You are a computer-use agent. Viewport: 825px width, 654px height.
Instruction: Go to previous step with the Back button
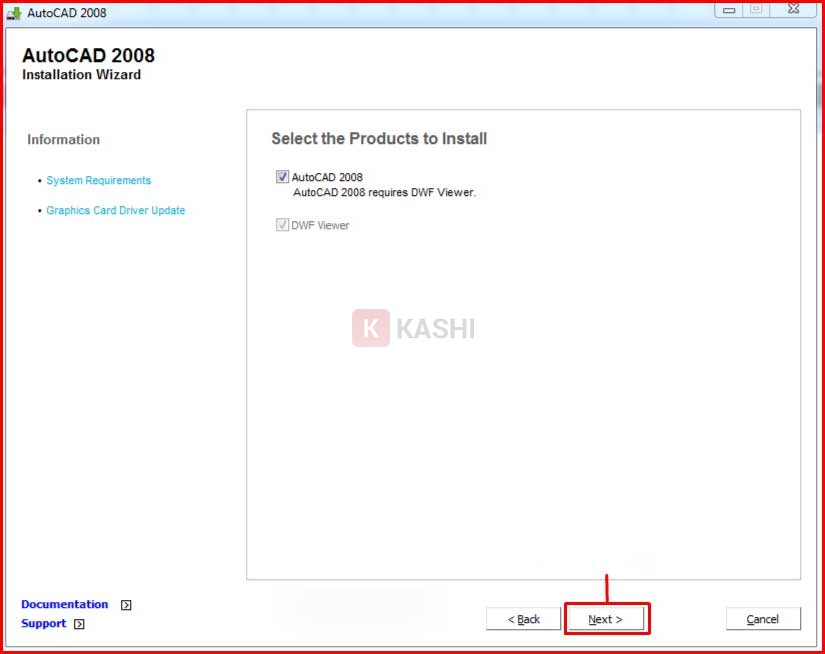523,619
